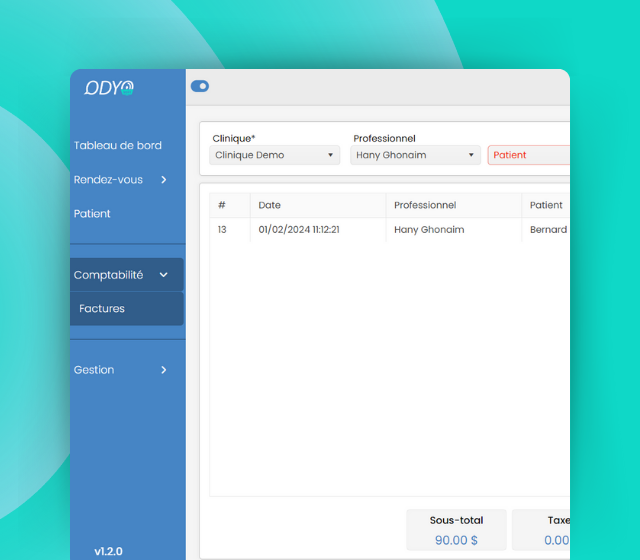Toggle the sidebar switch at top

(x=200, y=86)
